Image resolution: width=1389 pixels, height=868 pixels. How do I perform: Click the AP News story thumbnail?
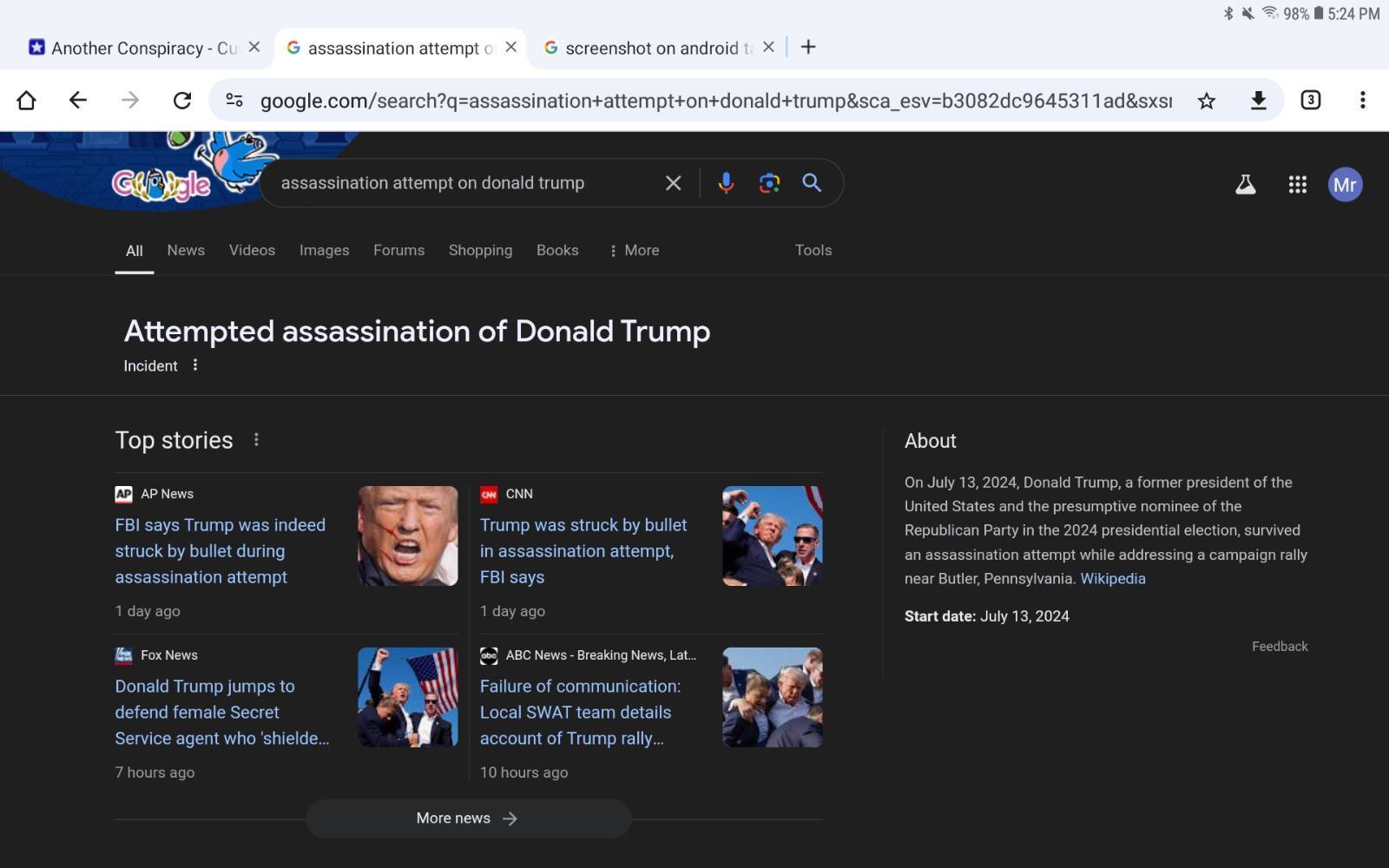click(408, 536)
